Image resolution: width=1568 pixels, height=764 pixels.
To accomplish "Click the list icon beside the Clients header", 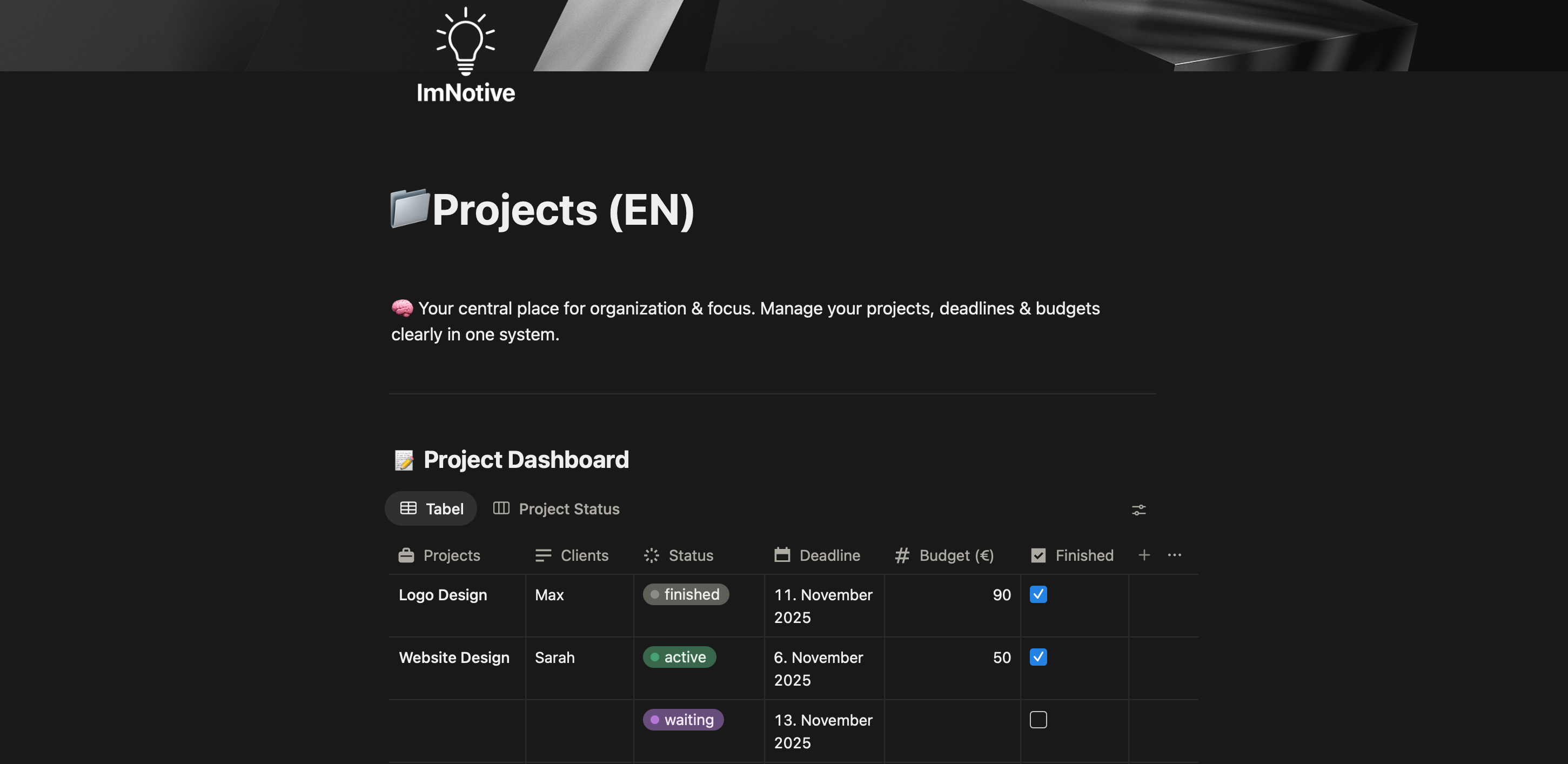I will tap(542, 554).
